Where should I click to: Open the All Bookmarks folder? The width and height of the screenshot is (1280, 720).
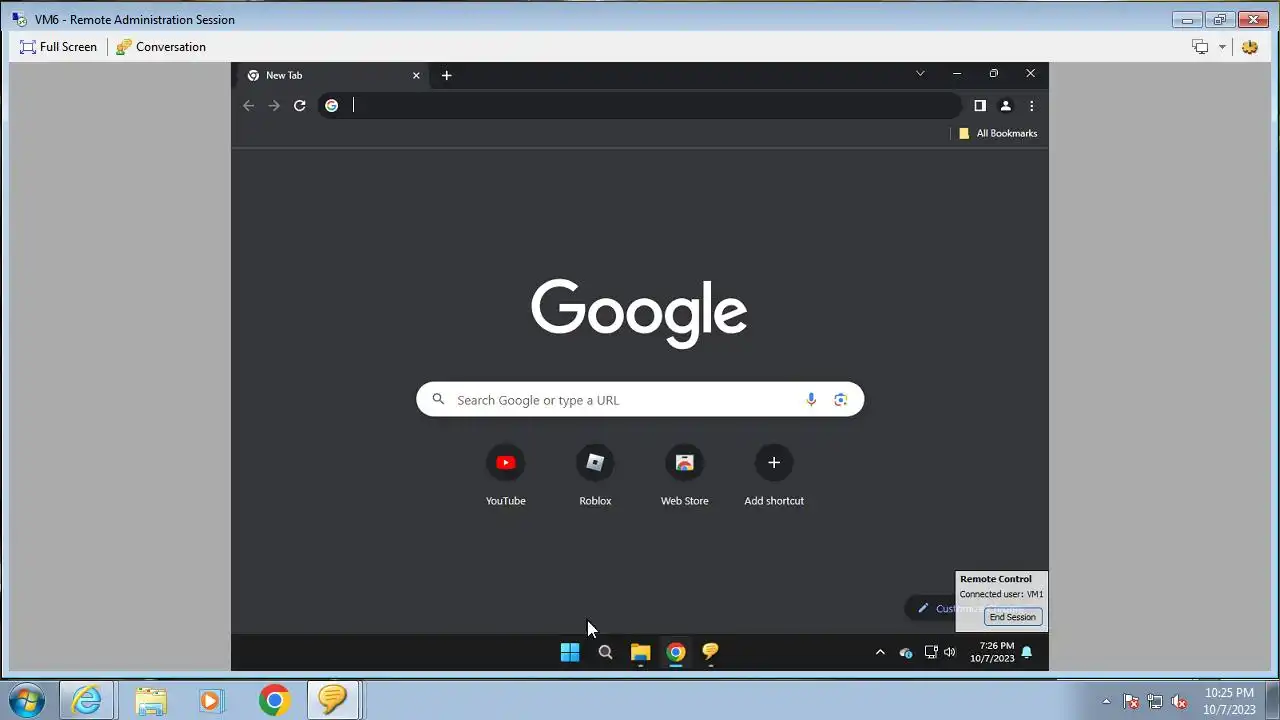click(x=998, y=133)
